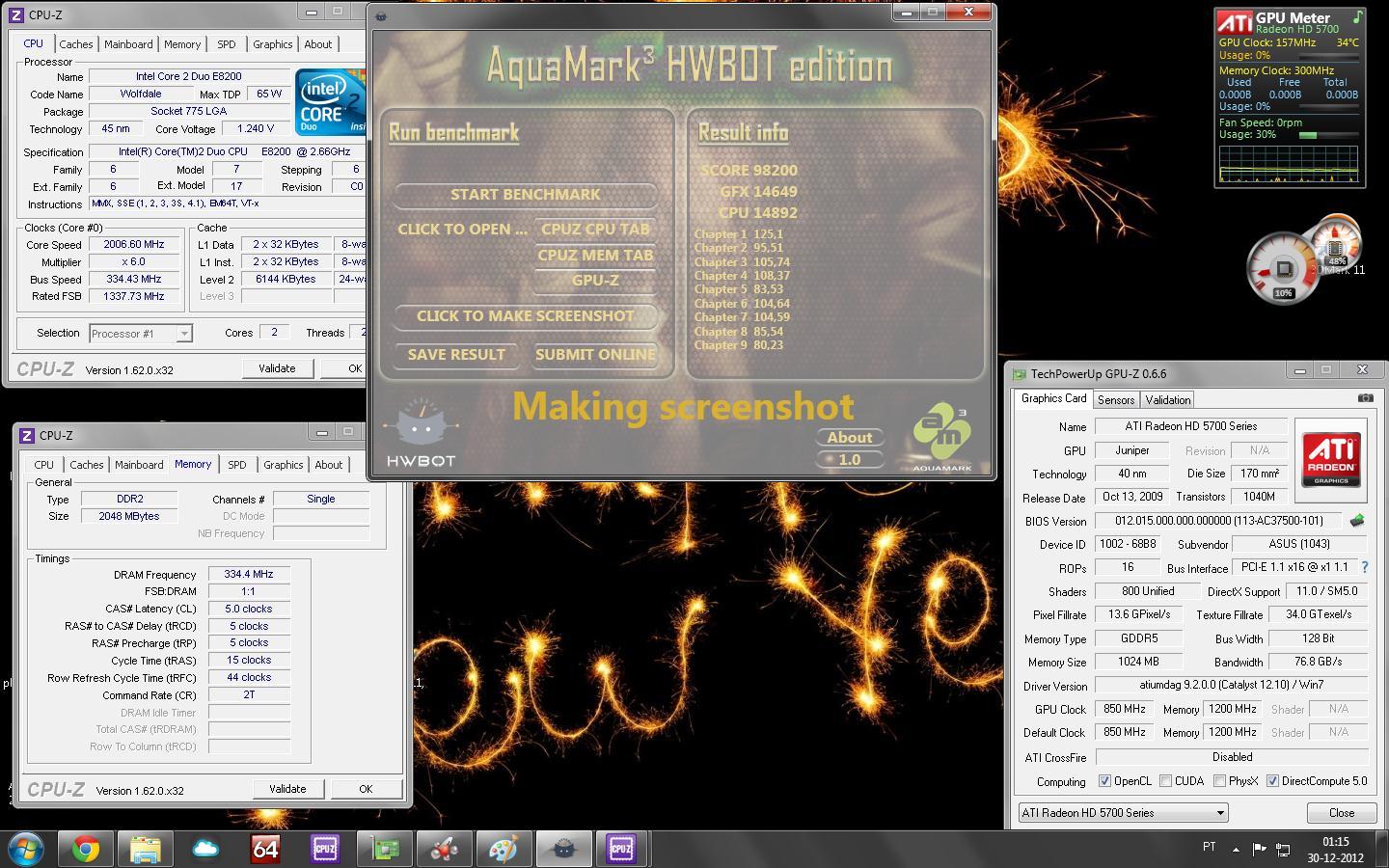The image size is (1389, 868).
Task: Click the CPUZ MEM TAB button
Action: point(595,256)
